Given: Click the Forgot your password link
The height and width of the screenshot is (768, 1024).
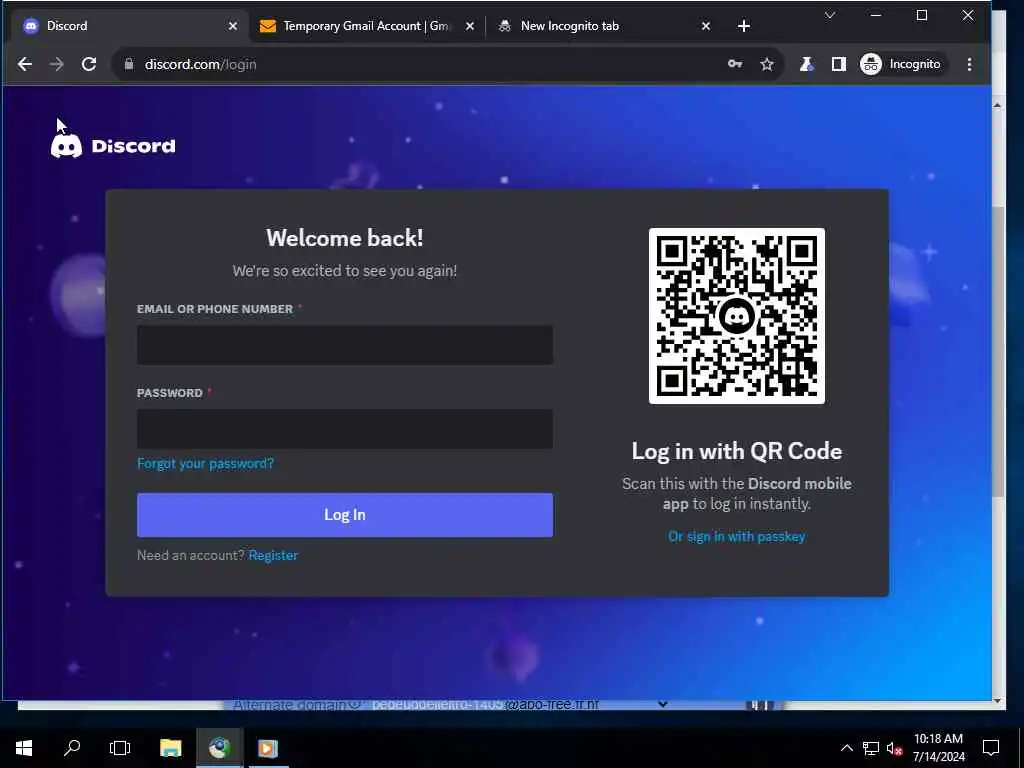Looking at the screenshot, I should point(205,463).
